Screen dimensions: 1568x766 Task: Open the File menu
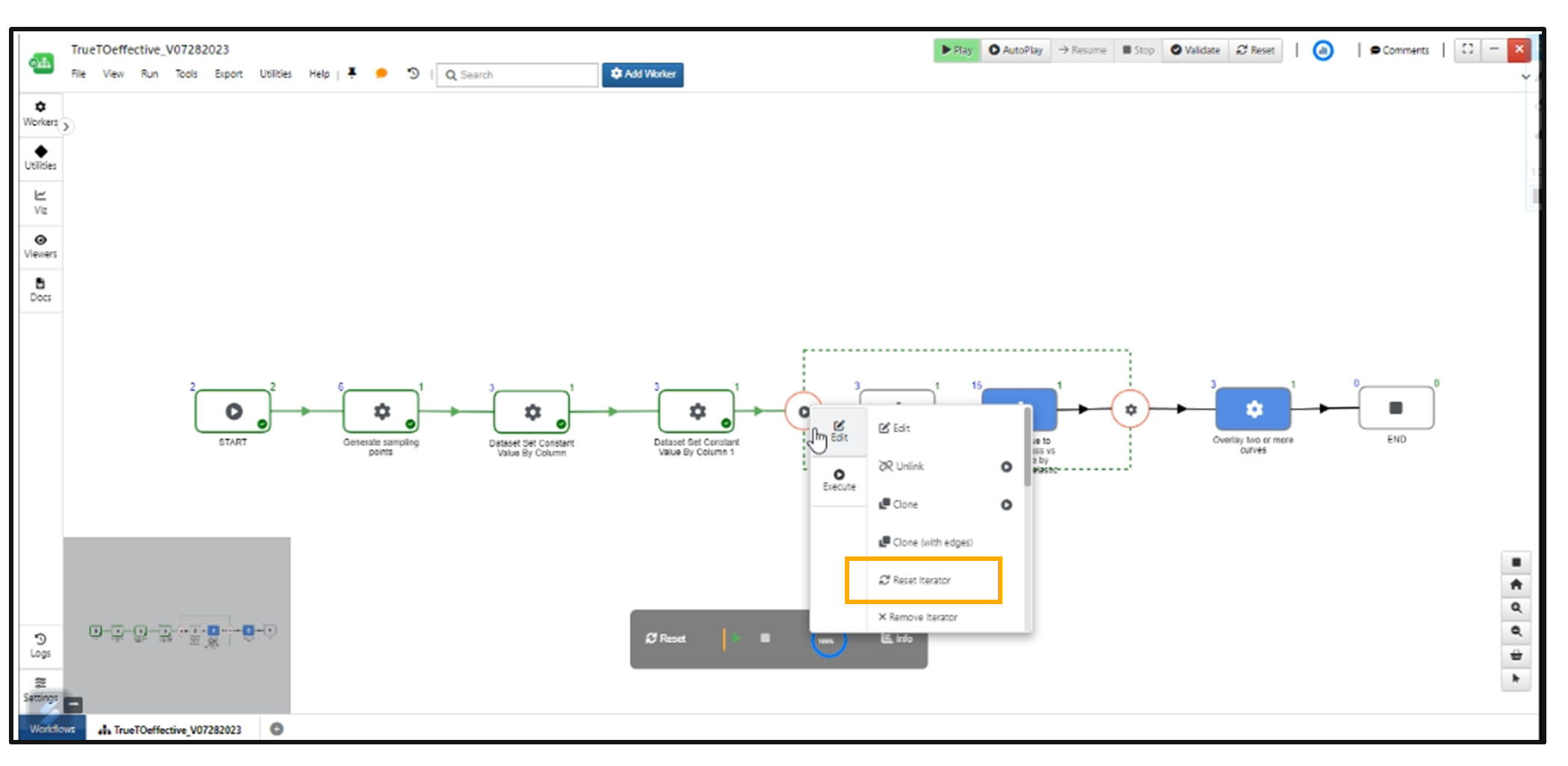click(x=78, y=74)
